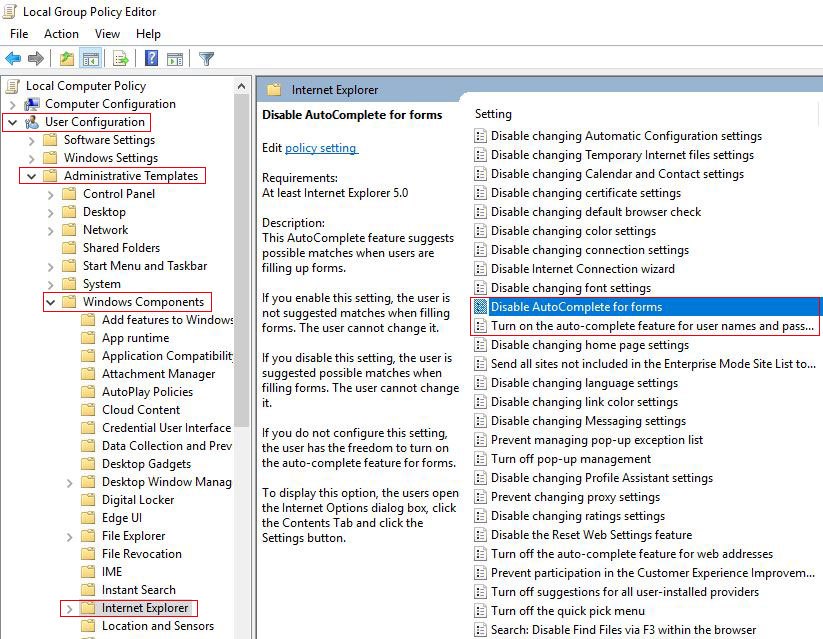
Task: Open the View menu
Action: pos(107,34)
